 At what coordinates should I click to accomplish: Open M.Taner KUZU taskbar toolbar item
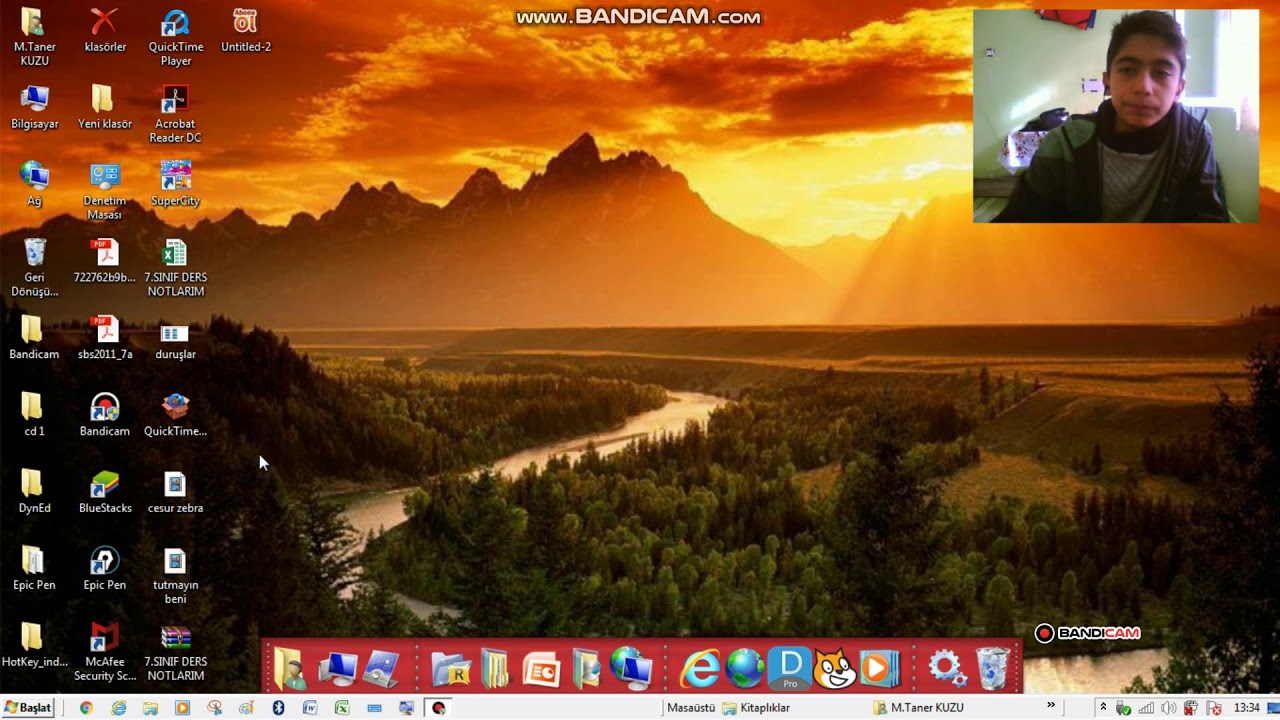click(x=918, y=708)
